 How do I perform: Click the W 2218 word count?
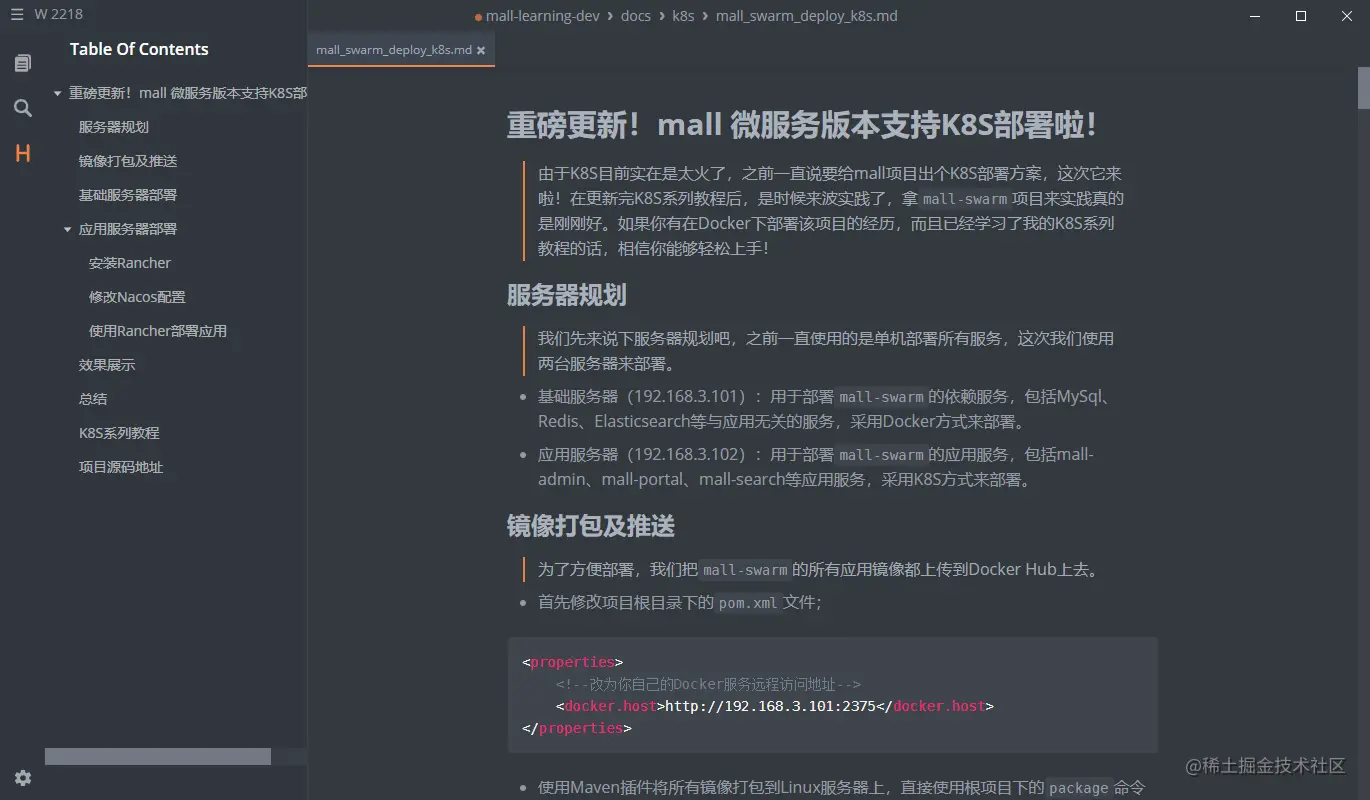coord(58,15)
